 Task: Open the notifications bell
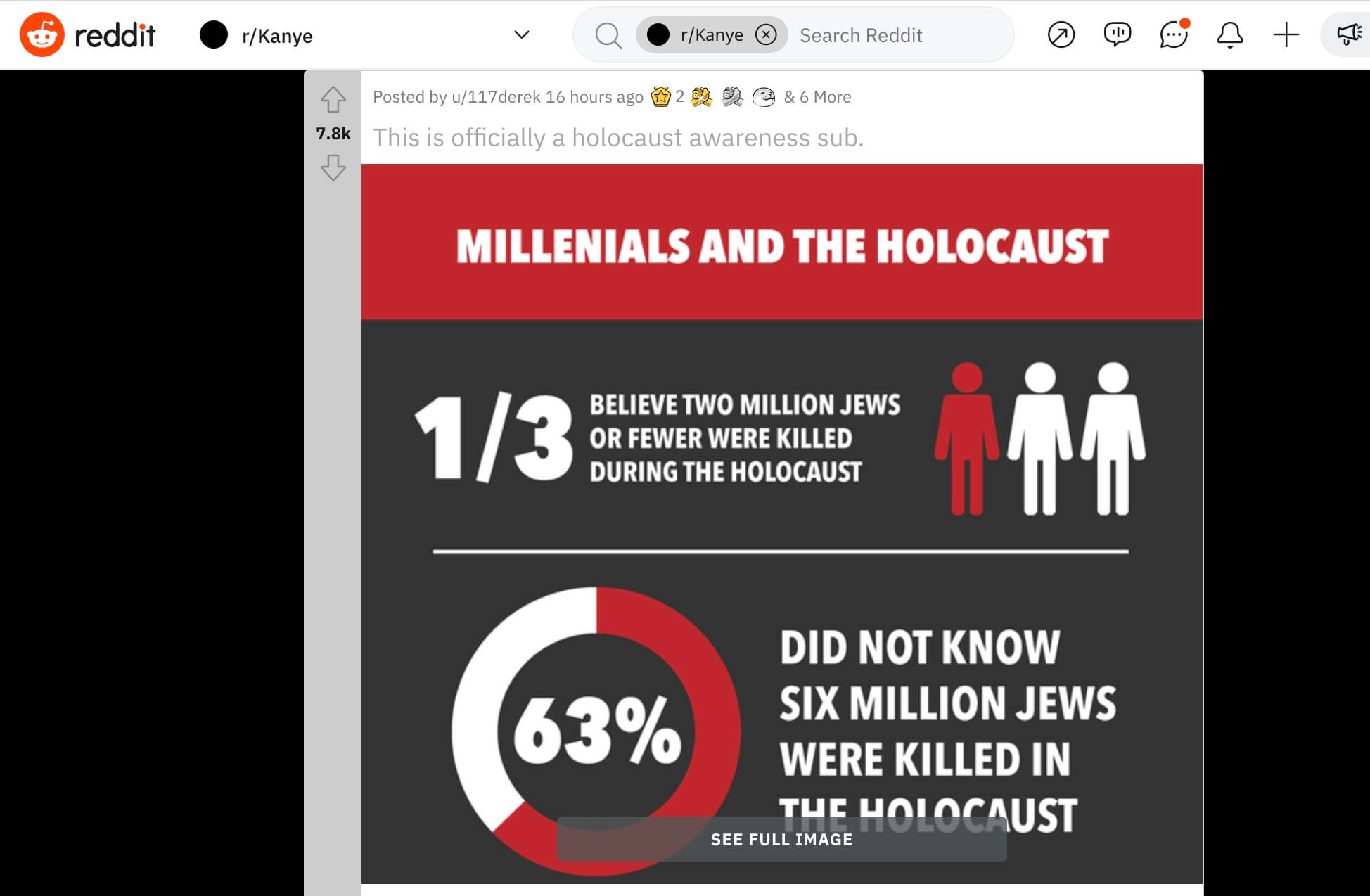[x=1230, y=34]
